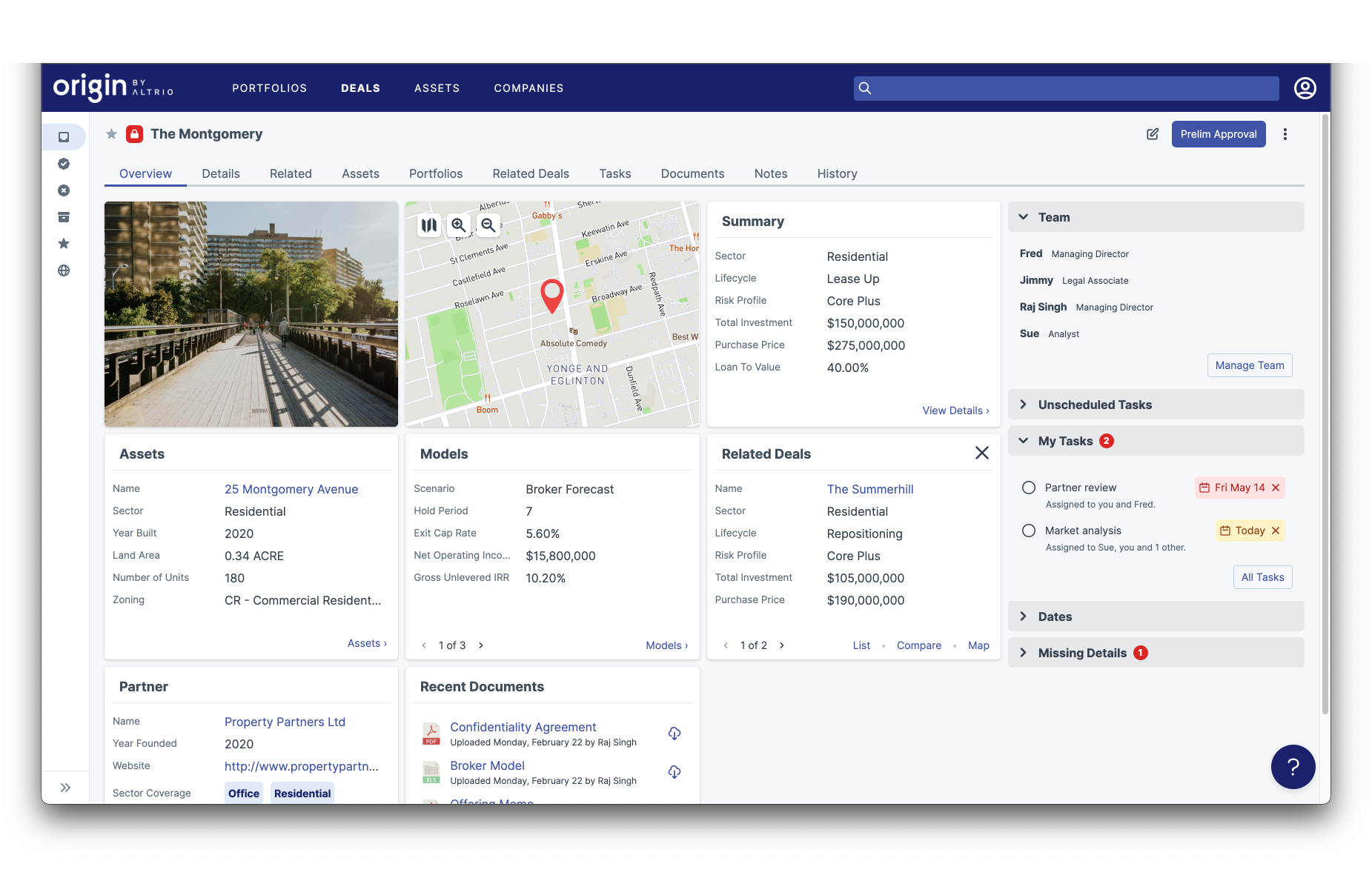
Task: Switch to the Details tab
Action: coord(221,173)
